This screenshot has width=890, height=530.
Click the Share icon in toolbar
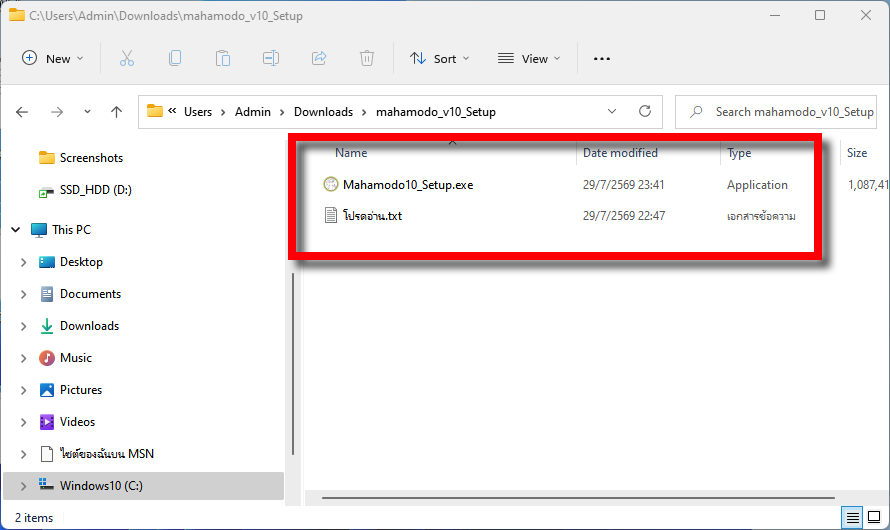tap(319, 58)
